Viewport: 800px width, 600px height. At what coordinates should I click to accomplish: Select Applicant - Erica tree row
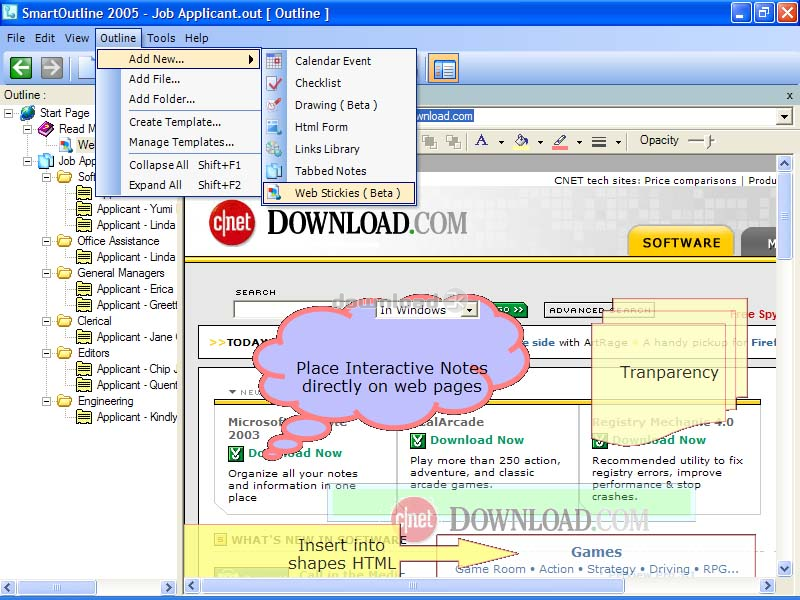(x=135, y=289)
